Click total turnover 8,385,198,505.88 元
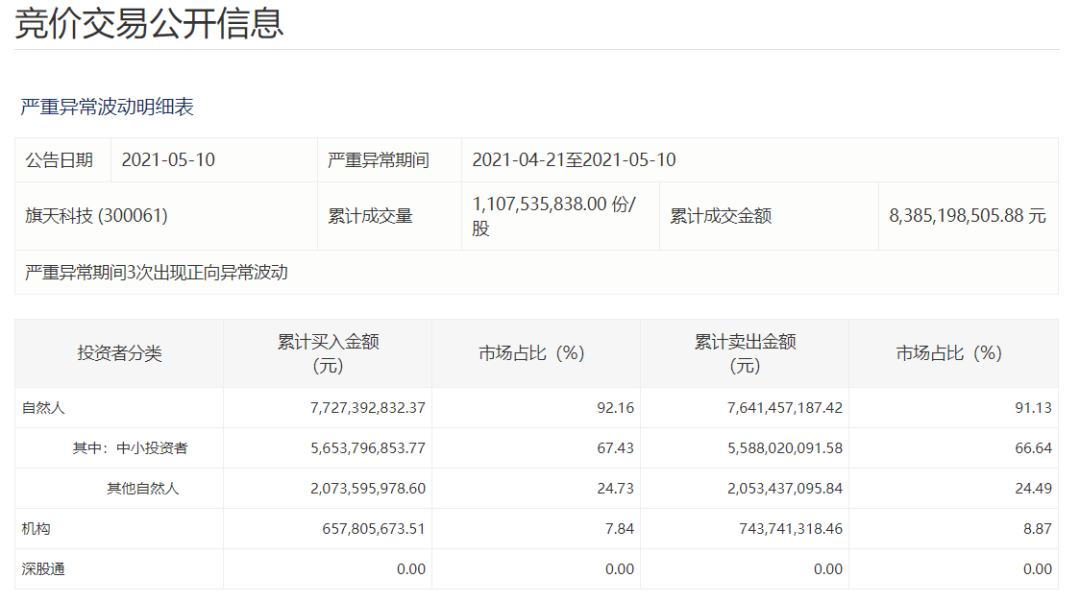 [x=967, y=216]
